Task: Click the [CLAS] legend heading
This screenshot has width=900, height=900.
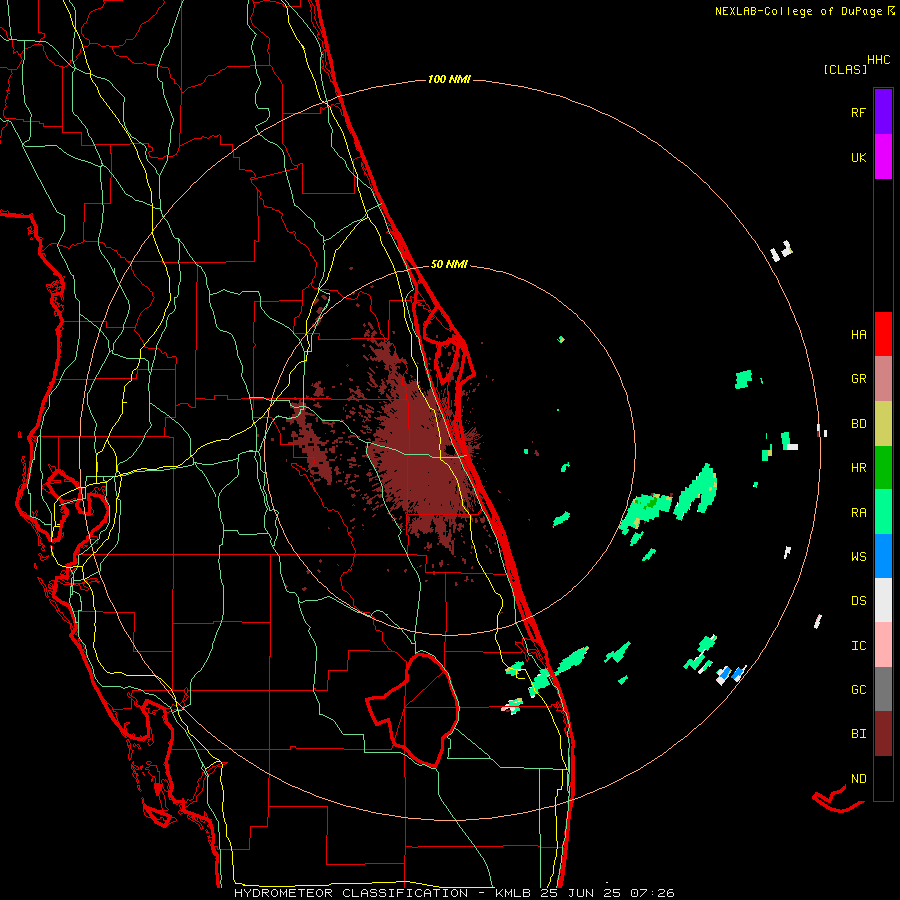Action: tap(845, 70)
